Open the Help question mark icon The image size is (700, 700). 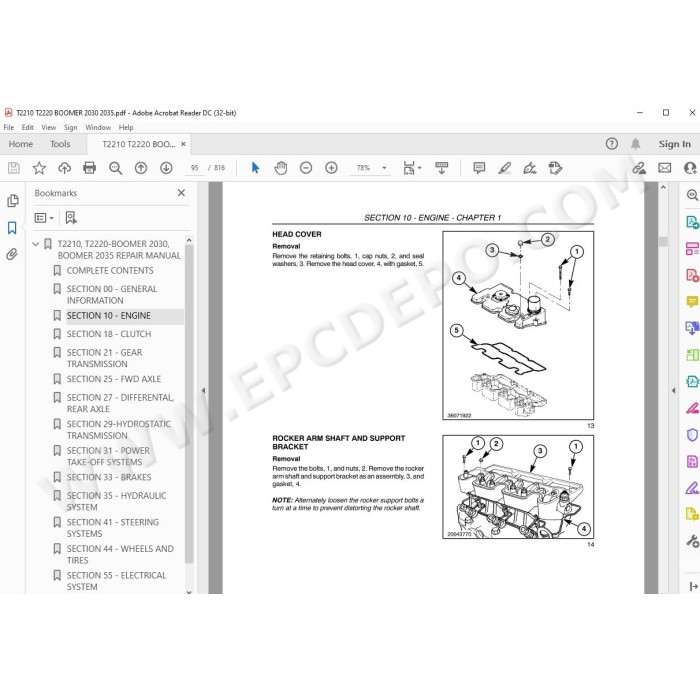612,144
